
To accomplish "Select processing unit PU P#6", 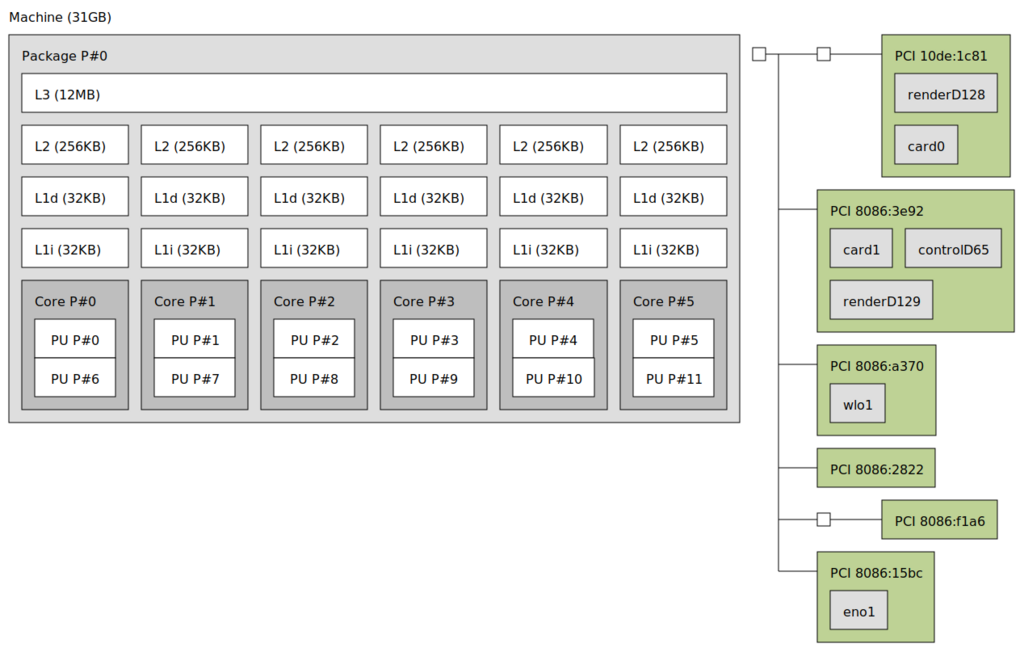I will click(x=75, y=378).
